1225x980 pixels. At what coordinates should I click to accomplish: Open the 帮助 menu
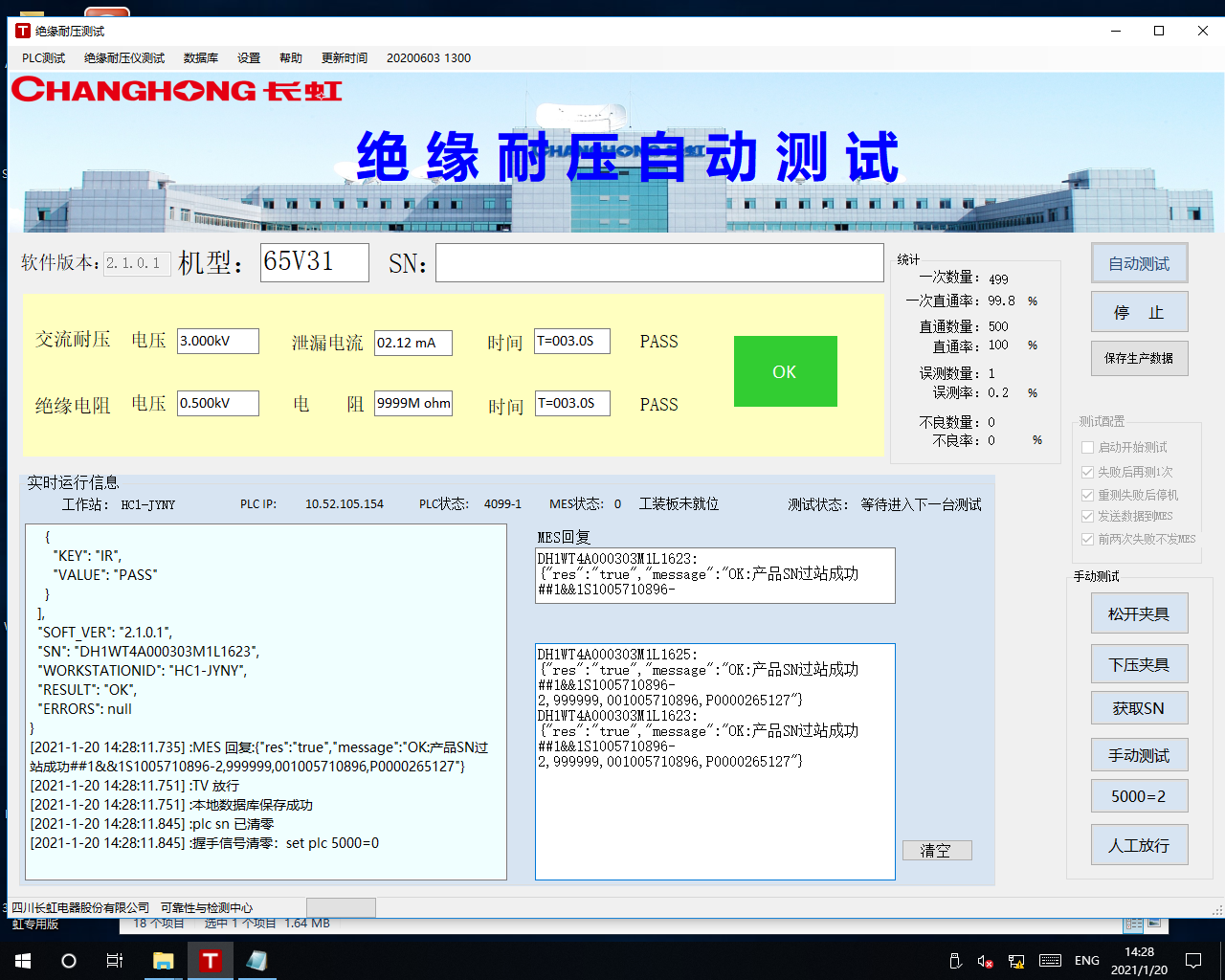(291, 58)
